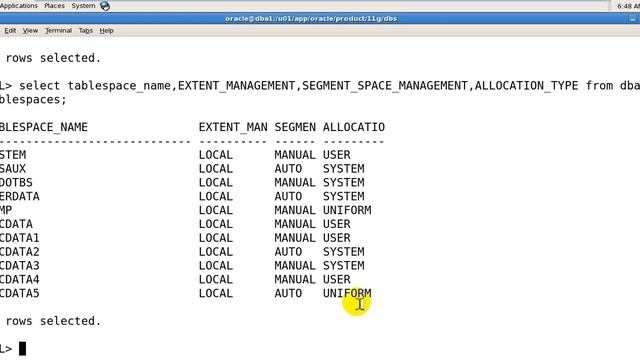
Task: Click the CDATA5 tablespace row name
Action: [x=20, y=293]
